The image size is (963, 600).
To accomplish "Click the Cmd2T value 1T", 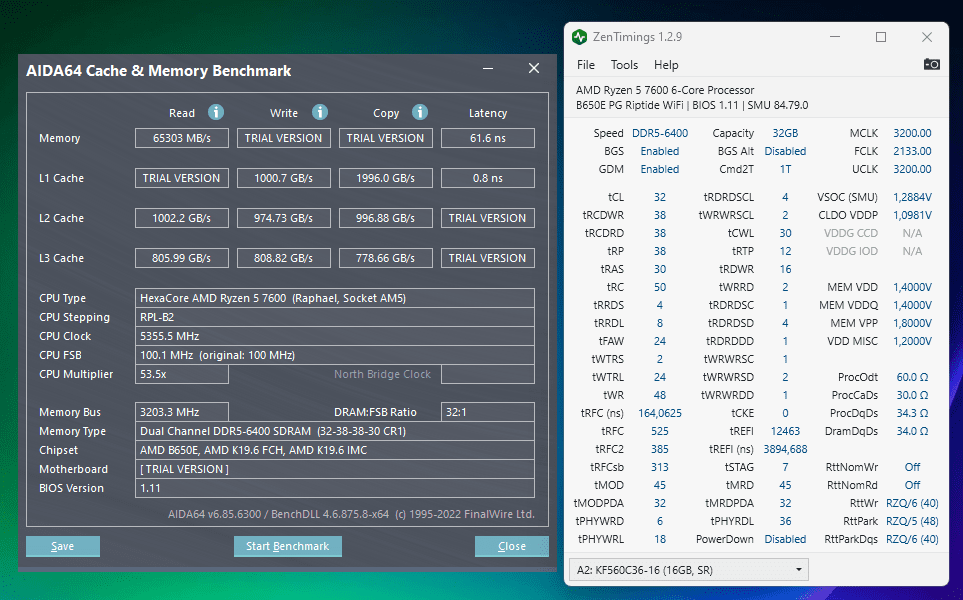I will [x=785, y=169].
